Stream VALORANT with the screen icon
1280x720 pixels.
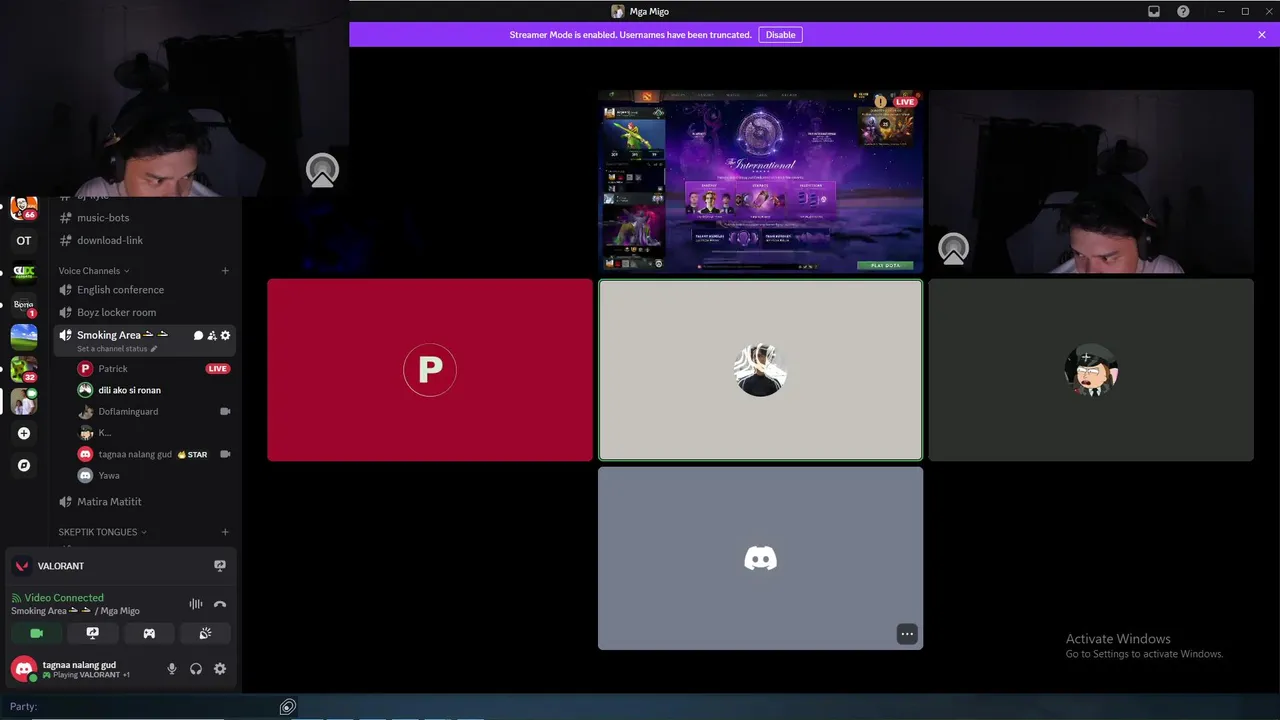click(x=220, y=566)
